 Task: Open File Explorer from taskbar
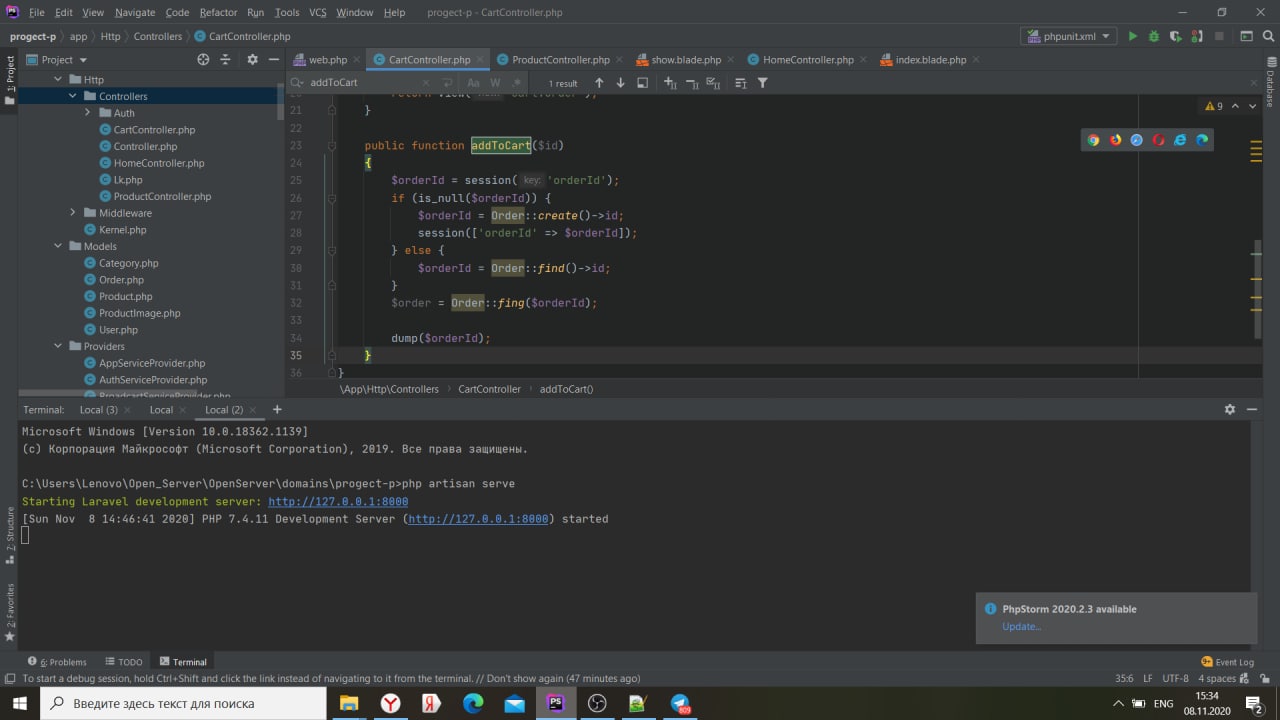click(348, 703)
